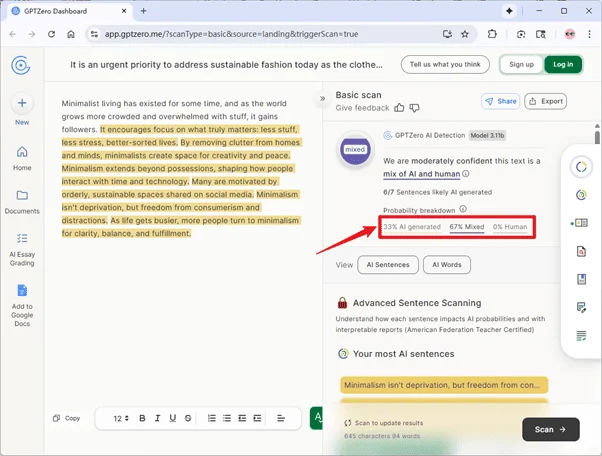Click the lock icon by Advanced Sentence Scanning
The image size is (602, 456).
342,303
